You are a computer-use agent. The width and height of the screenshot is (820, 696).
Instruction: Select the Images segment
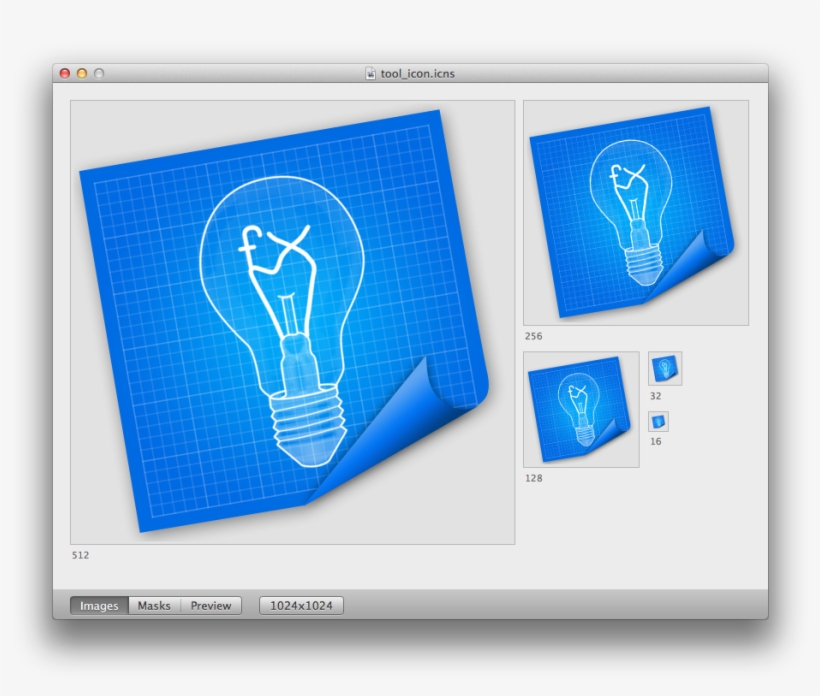(98, 605)
